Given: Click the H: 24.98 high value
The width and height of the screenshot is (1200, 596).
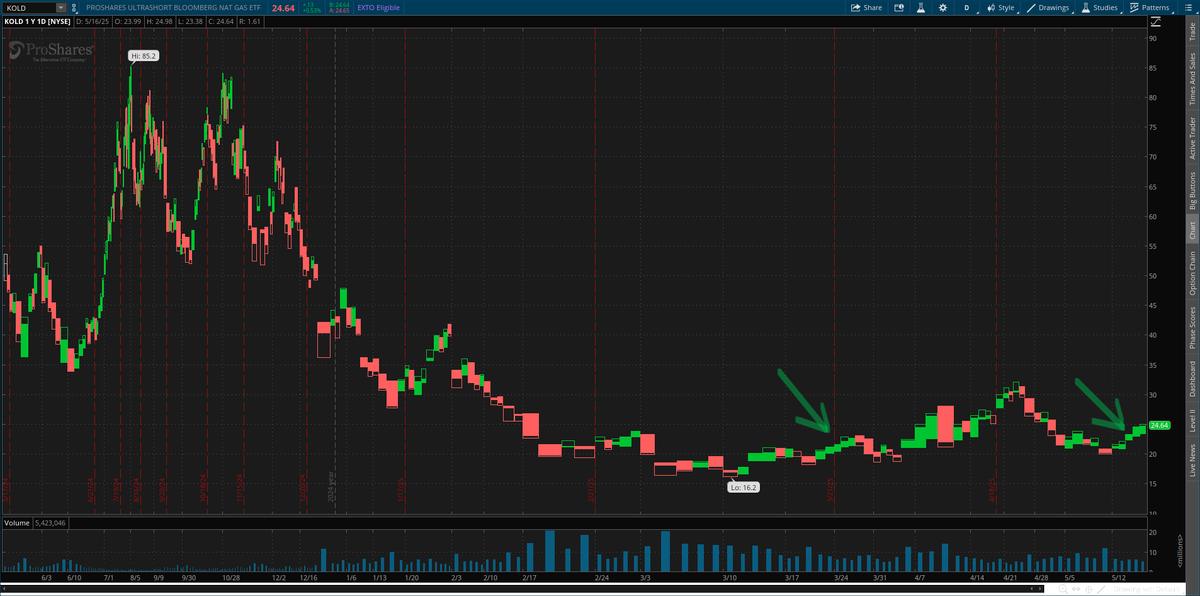Looking at the screenshot, I should [x=159, y=22].
